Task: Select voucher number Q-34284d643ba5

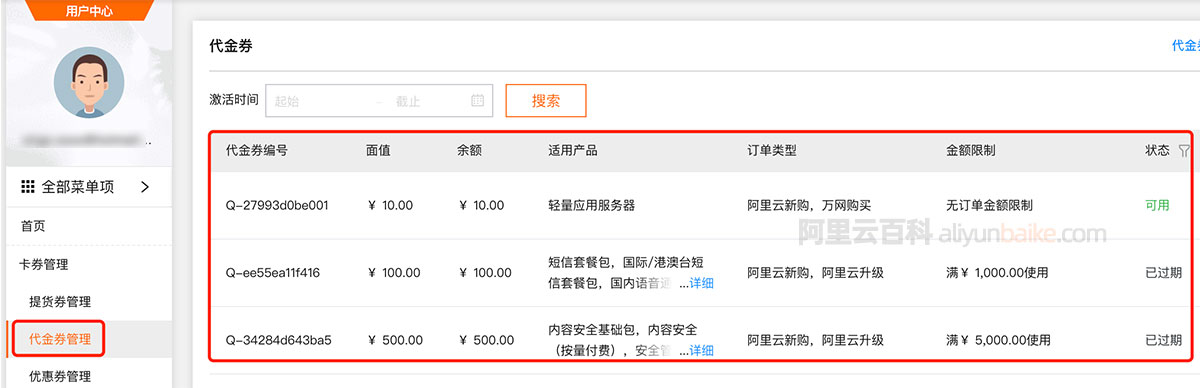Action: [279, 340]
